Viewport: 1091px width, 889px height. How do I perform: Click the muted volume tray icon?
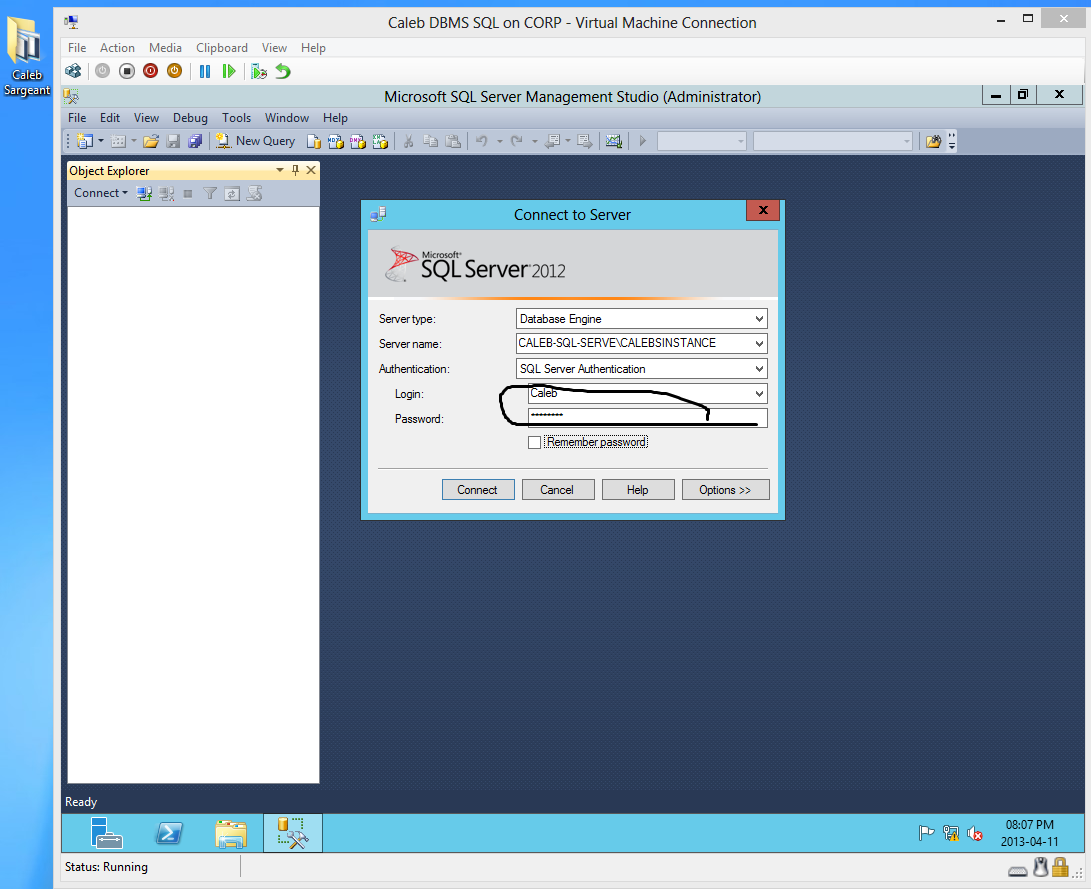pos(975,833)
